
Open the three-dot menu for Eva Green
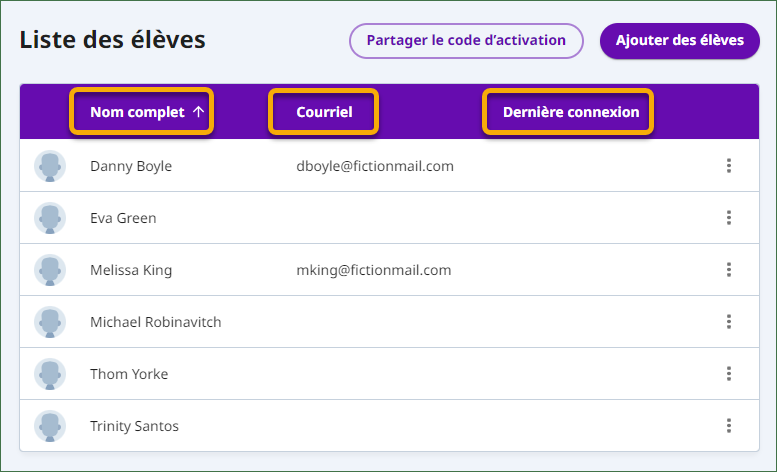[x=728, y=217]
